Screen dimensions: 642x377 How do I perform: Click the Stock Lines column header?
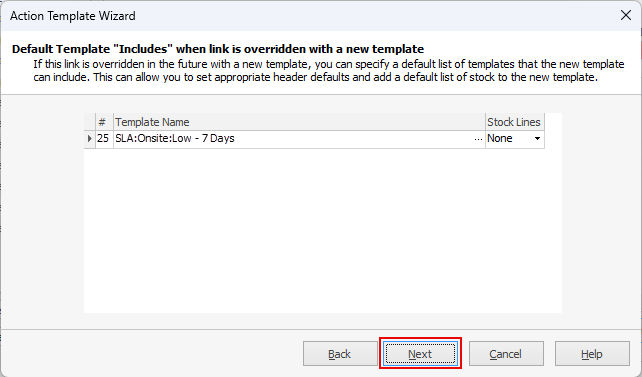click(515, 122)
